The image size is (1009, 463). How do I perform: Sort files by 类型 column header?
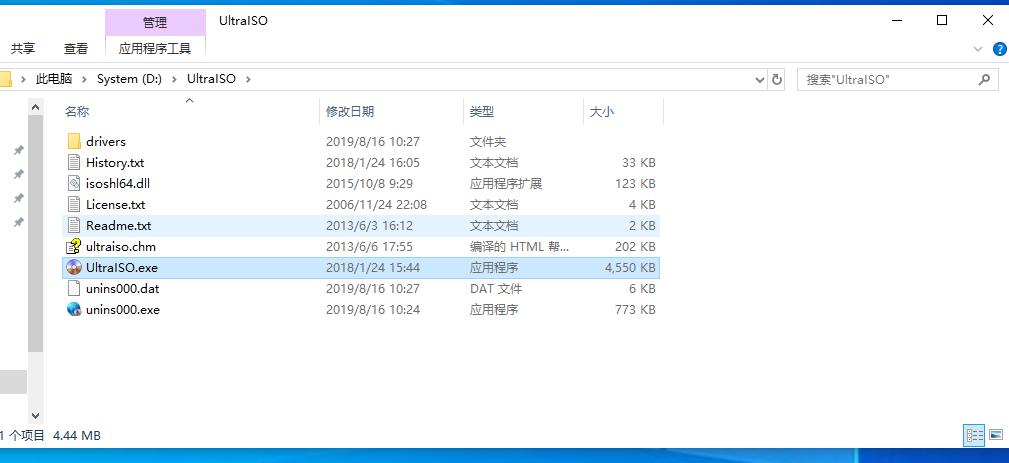tap(481, 112)
